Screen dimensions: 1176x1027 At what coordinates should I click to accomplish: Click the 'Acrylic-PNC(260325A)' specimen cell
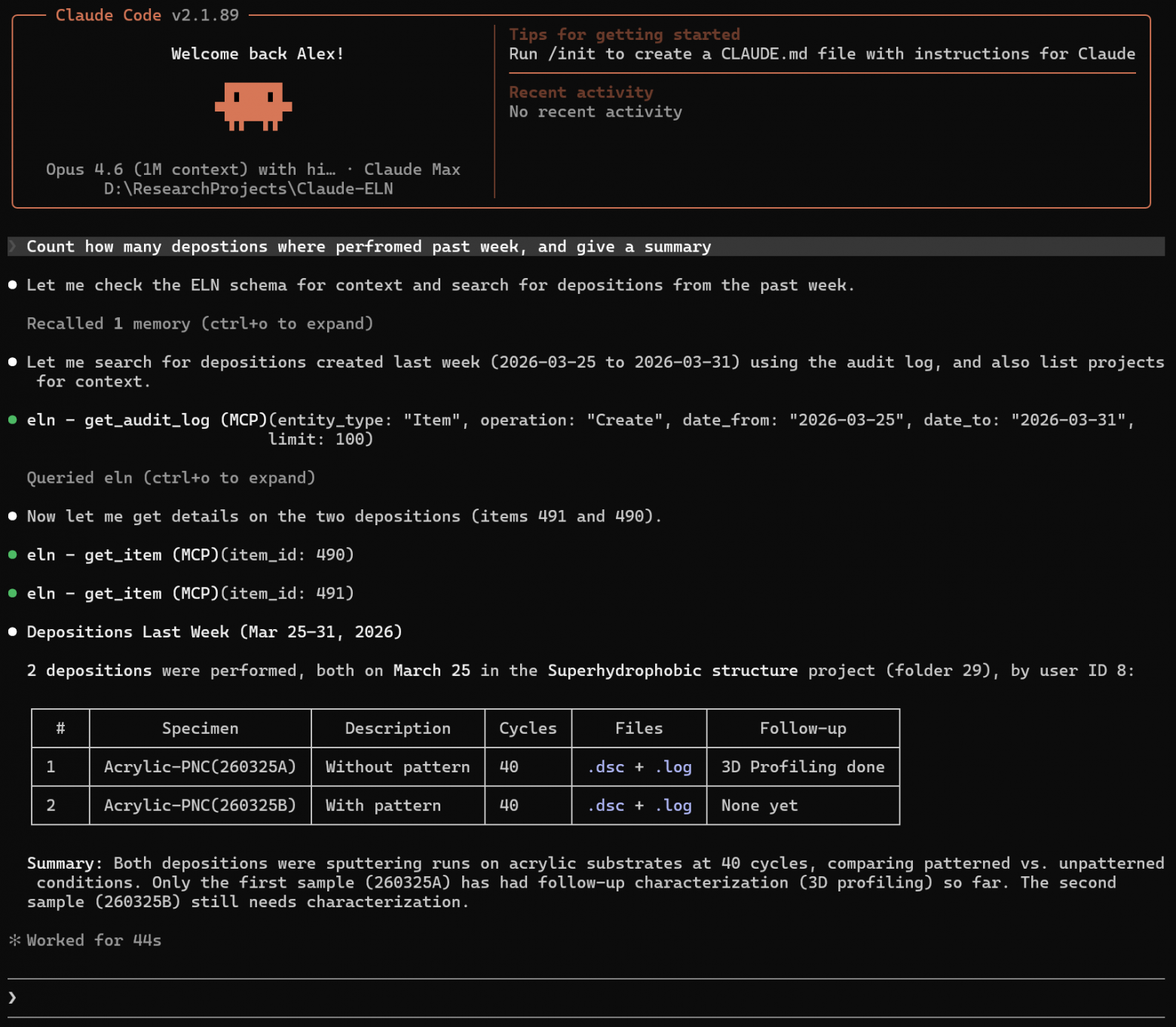pos(201,767)
